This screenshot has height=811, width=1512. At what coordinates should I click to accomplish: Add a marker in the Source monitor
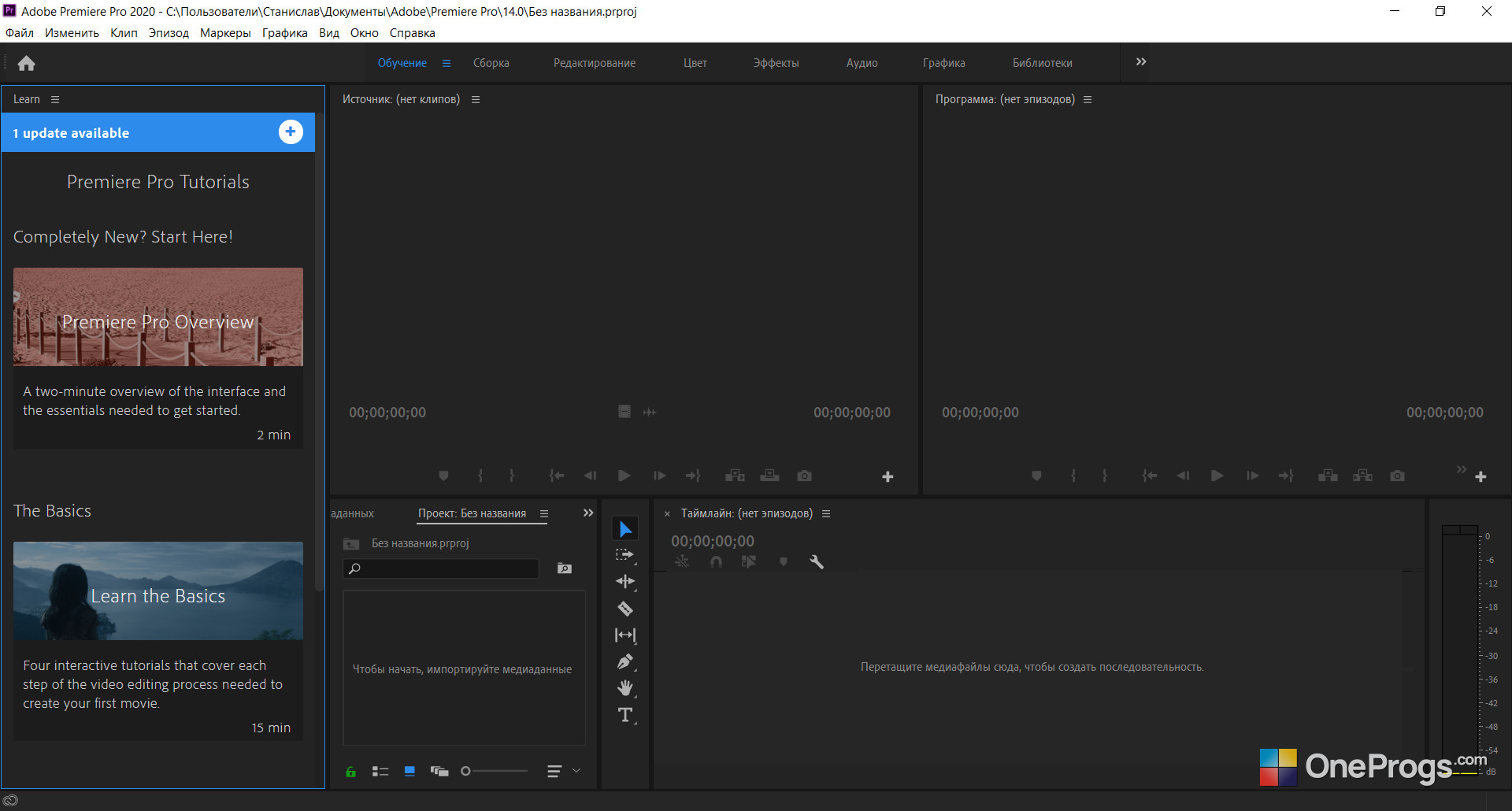[443, 476]
